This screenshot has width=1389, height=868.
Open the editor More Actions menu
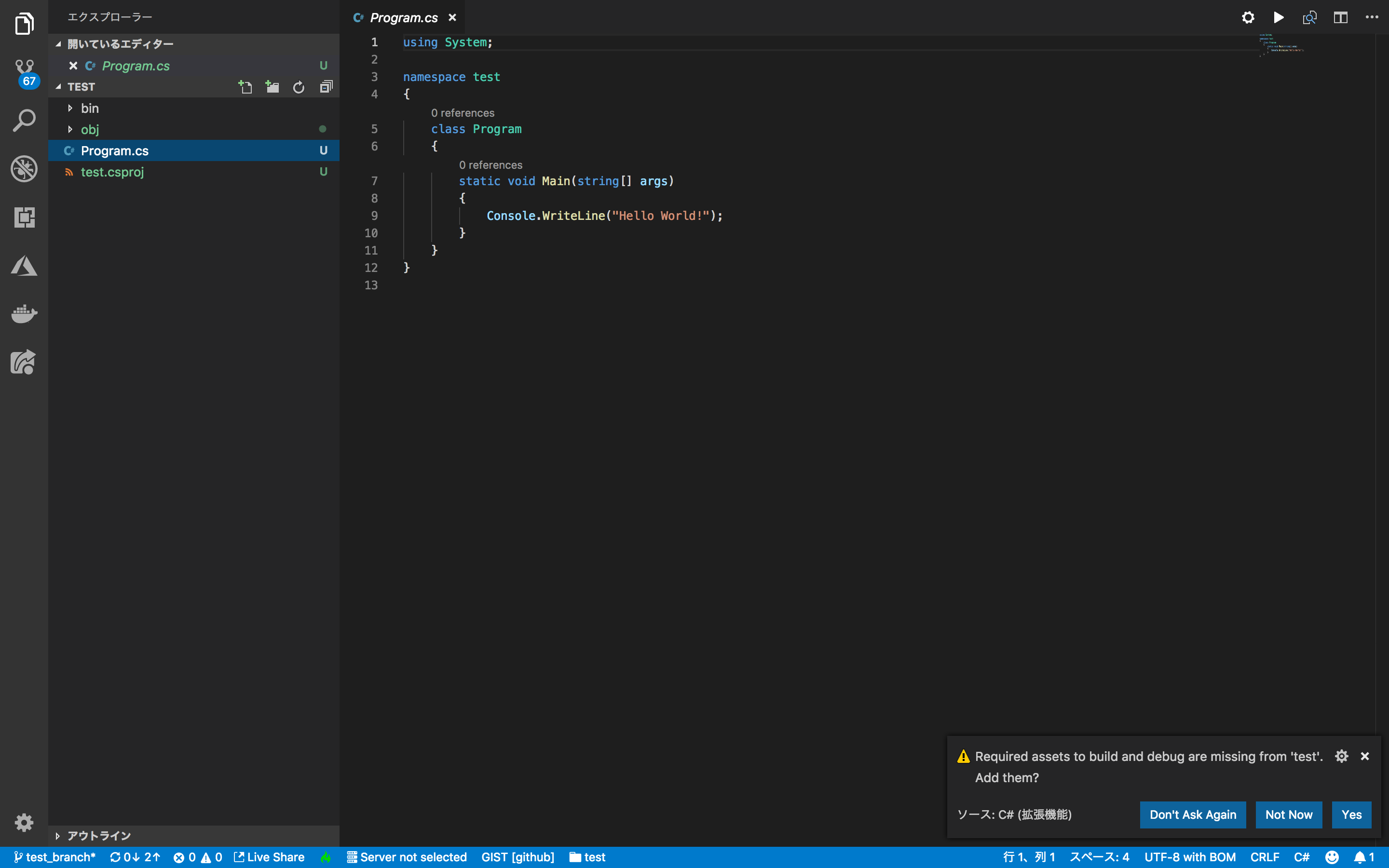click(1372, 17)
